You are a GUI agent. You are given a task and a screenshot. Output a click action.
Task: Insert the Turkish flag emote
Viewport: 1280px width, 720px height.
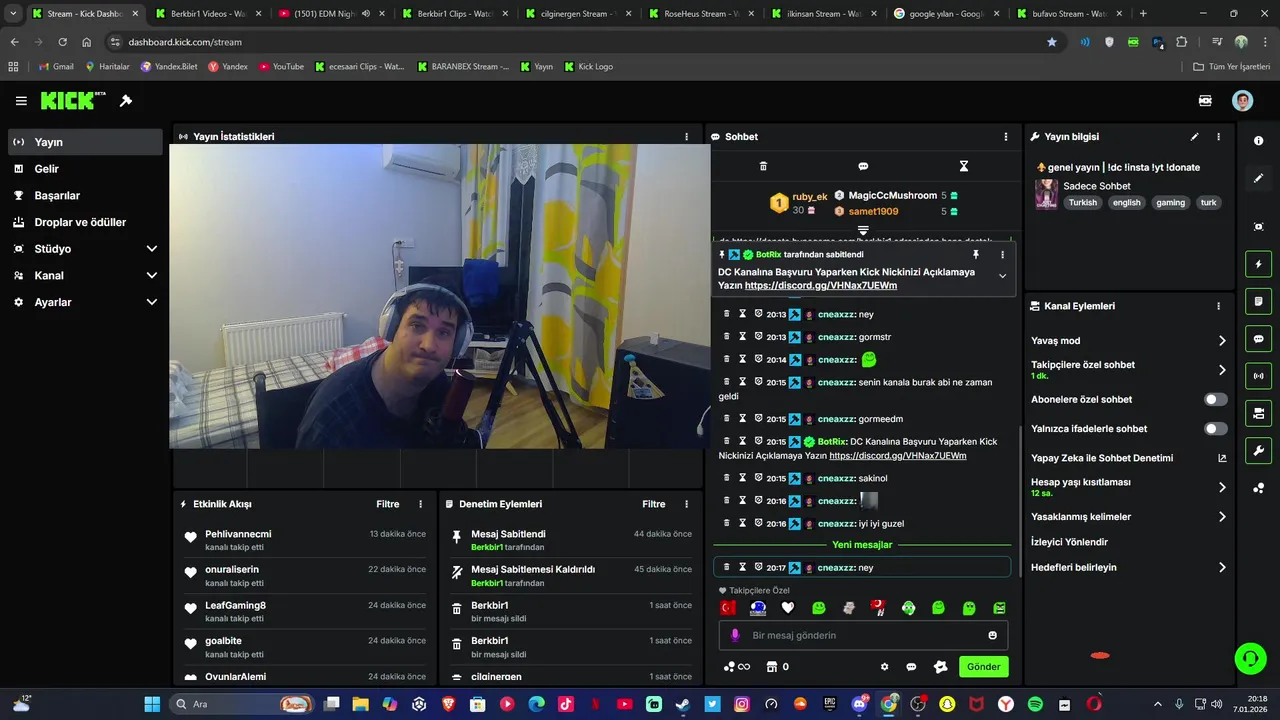pos(728,608)
